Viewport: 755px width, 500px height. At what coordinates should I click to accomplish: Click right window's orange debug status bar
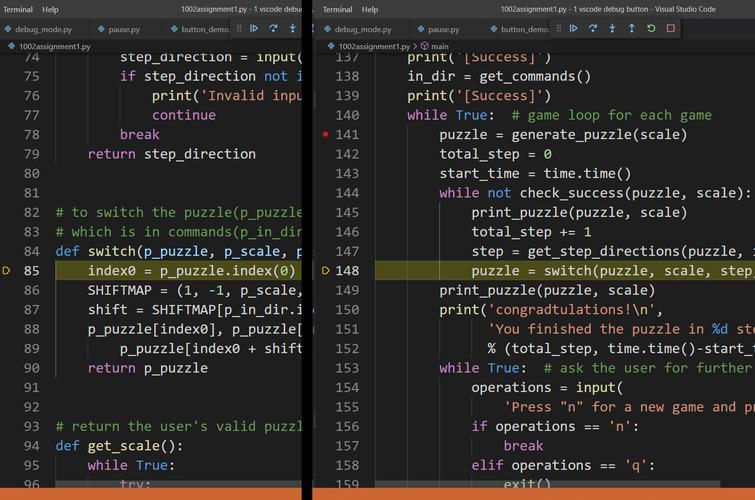tap(534, 494)
